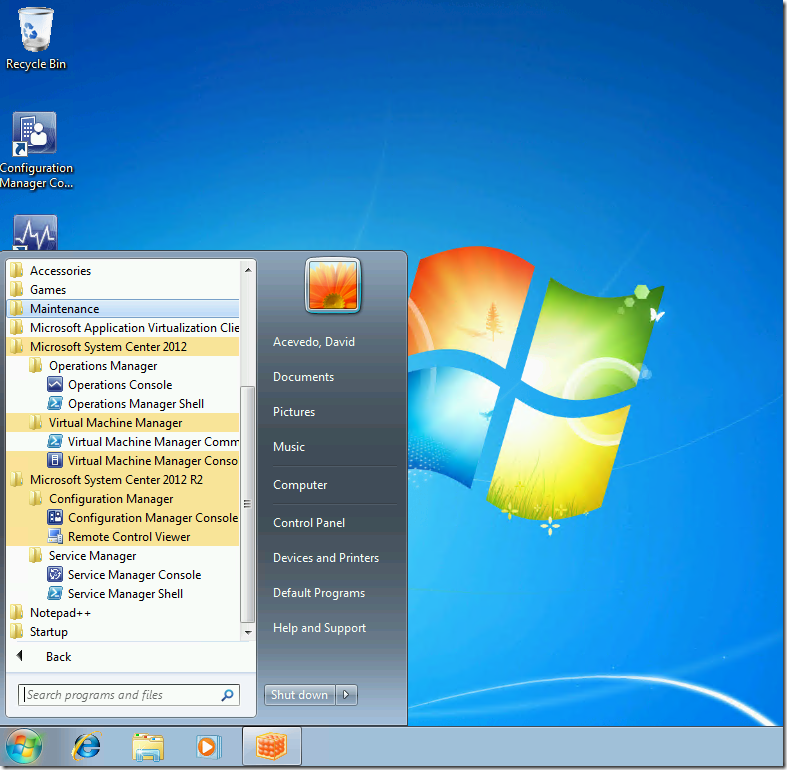This screenshot has height=770, width=787.
Task: Open Devices and Printers
Action: click(x=326, y=558)
